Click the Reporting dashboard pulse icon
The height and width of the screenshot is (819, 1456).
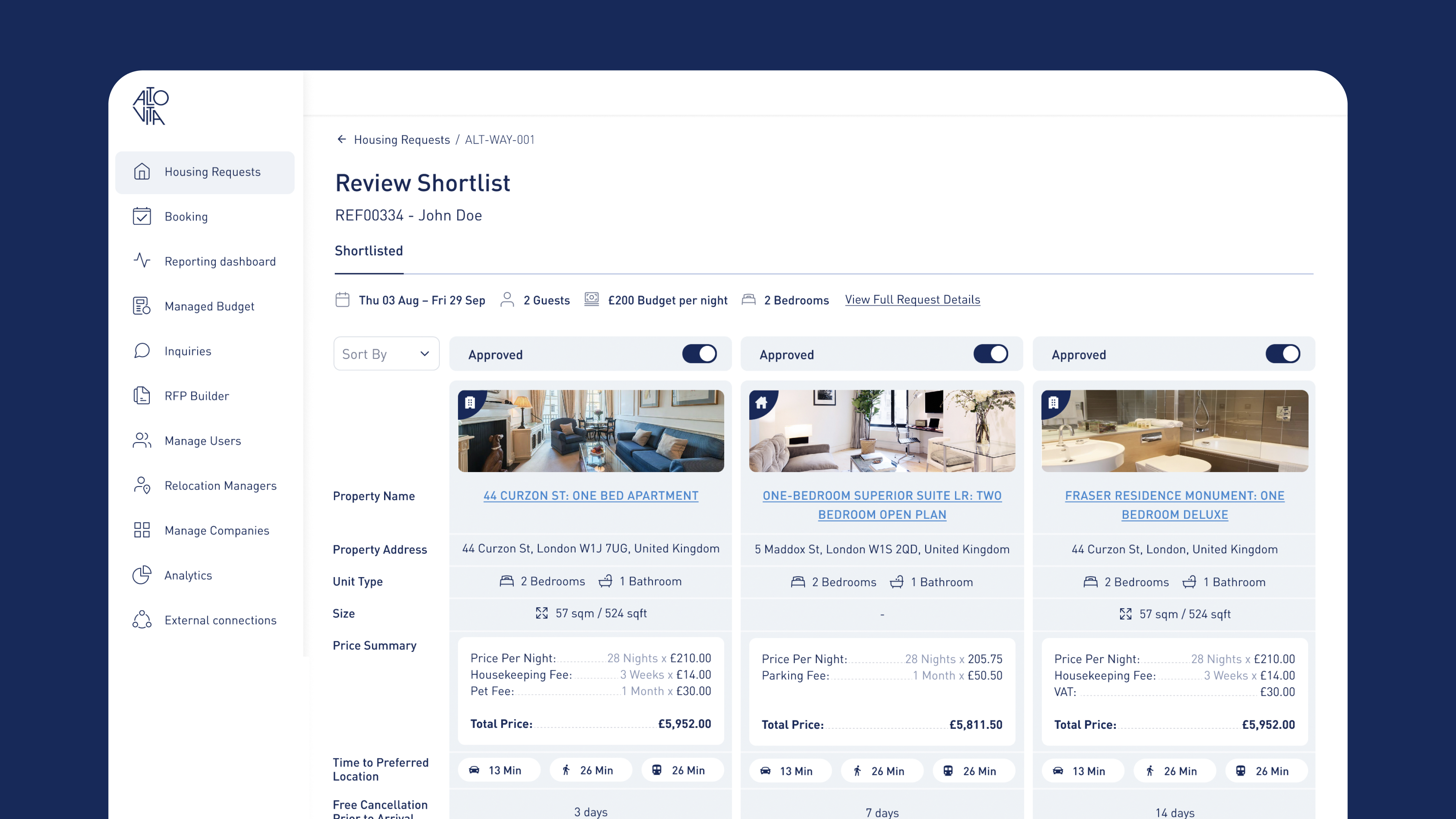coord(142,260)
